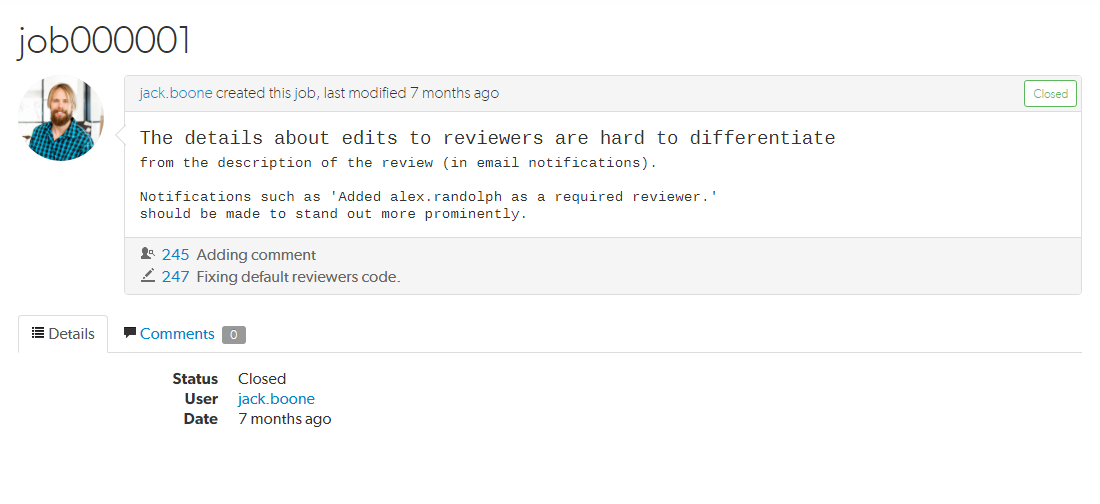Click the 'Adding comment' review description
The image size is (1100, 504).
[256, 255]
